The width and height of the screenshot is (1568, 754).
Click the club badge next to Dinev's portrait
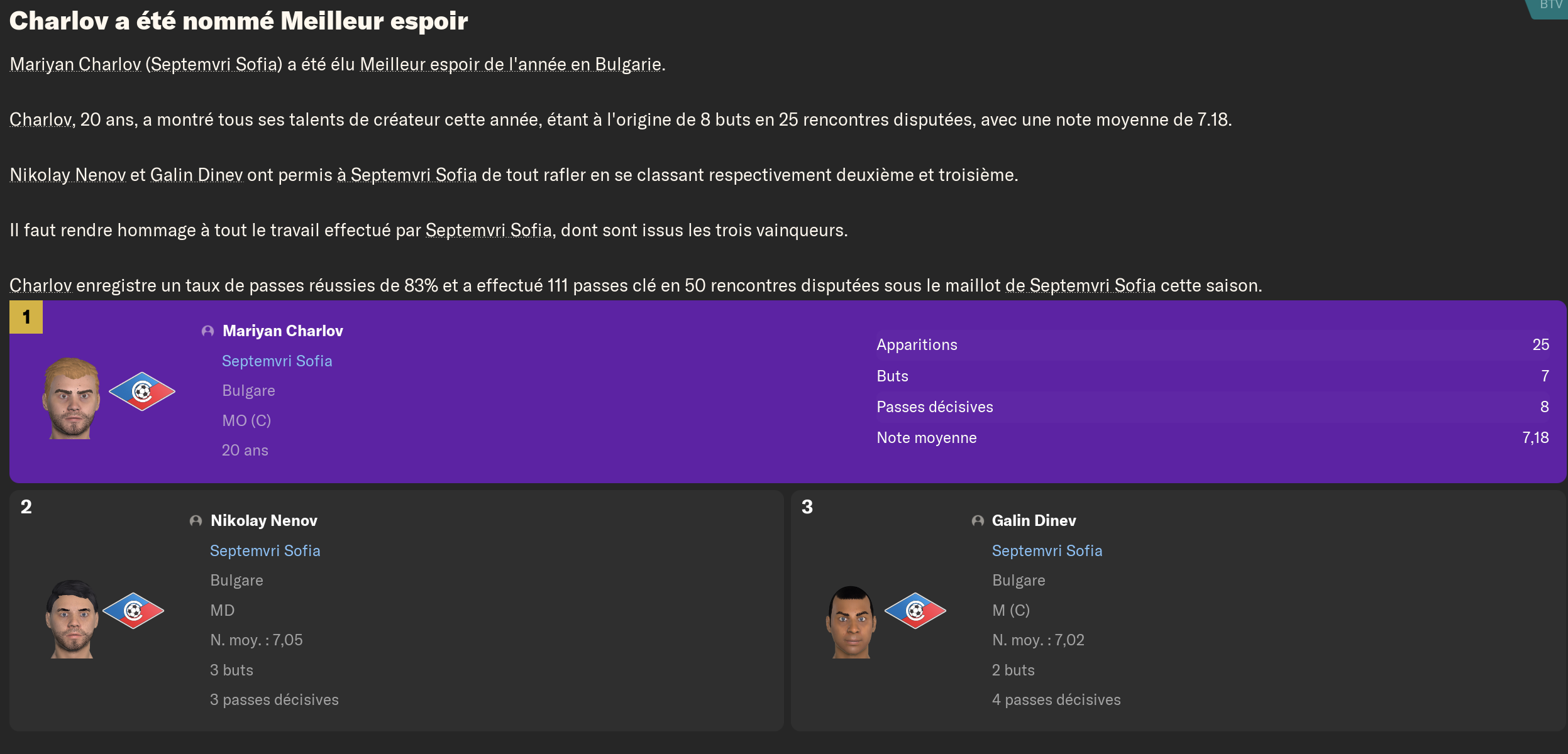915,610
